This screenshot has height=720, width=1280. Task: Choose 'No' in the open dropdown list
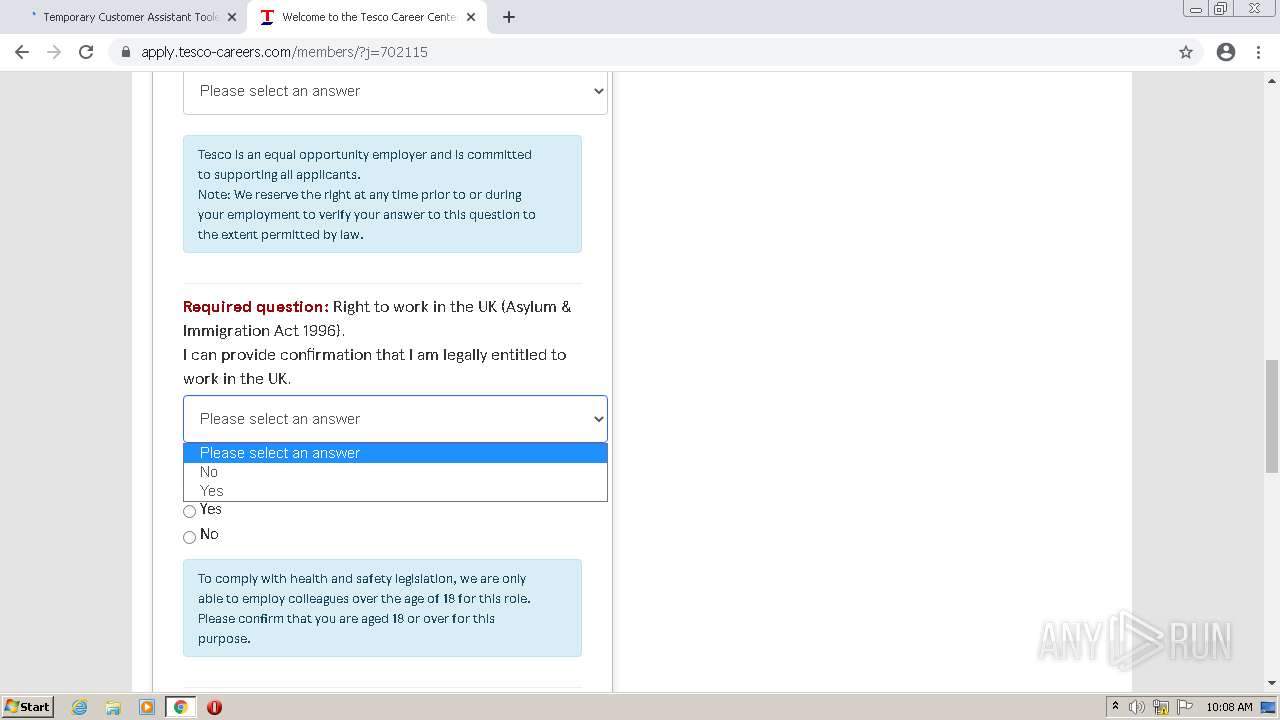395,472
